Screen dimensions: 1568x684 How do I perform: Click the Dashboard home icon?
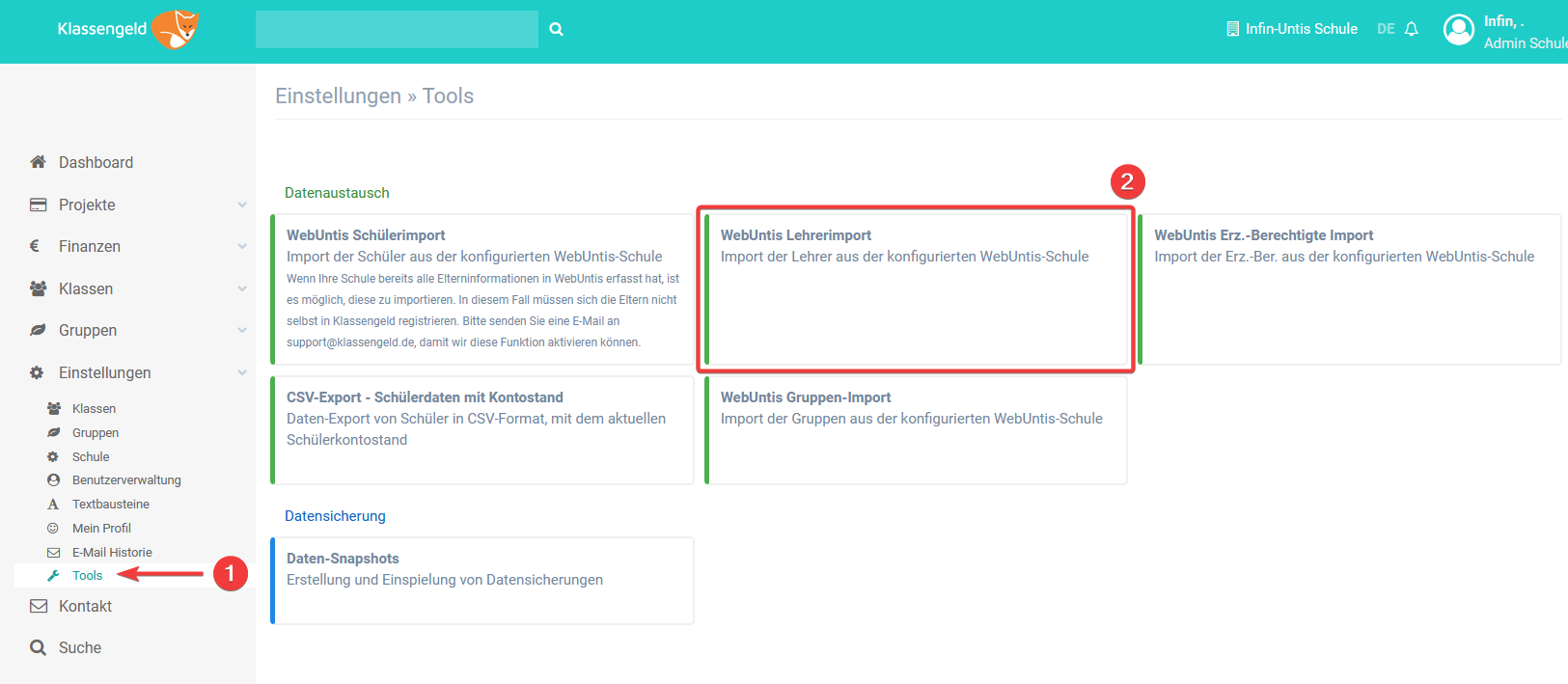click(x=39, y=162)
